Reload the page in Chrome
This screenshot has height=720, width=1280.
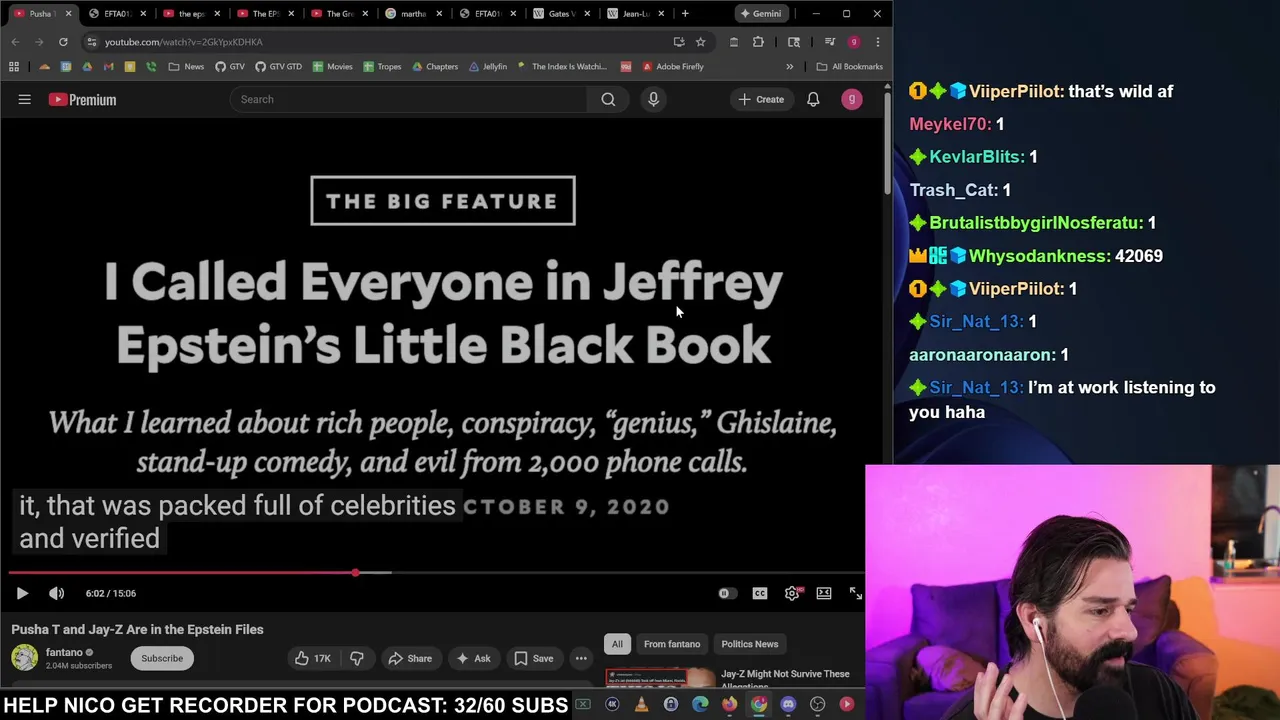[63, 42]
